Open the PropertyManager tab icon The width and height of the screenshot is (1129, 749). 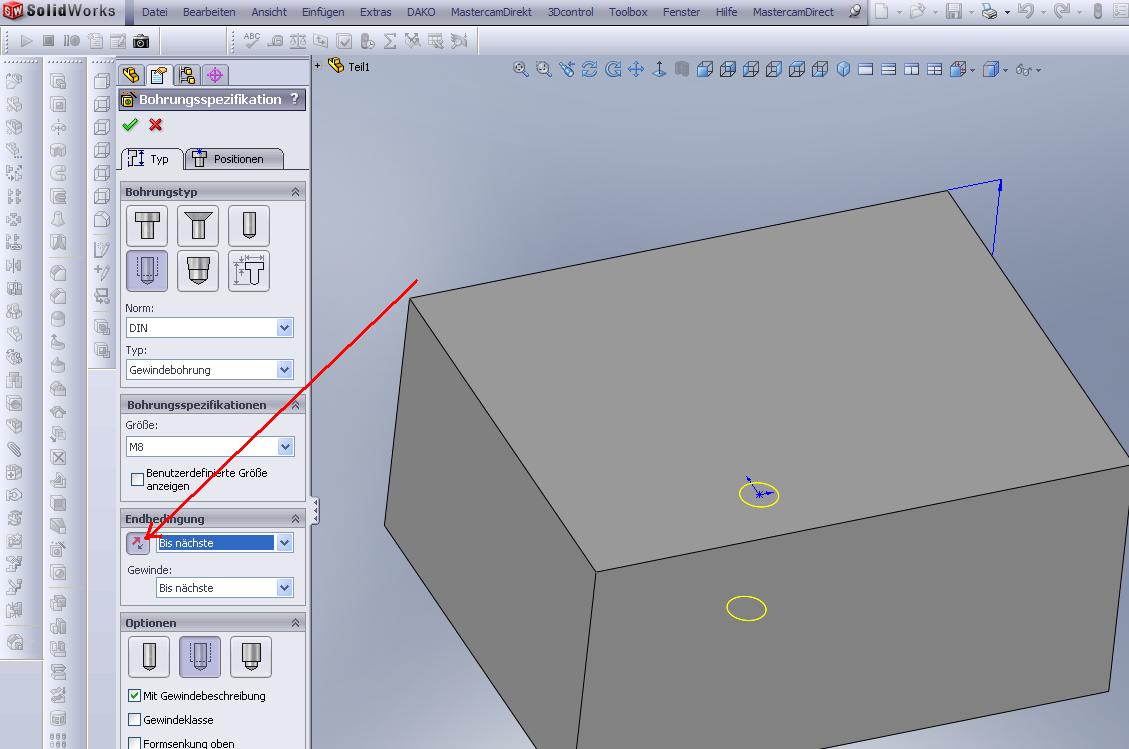click(x=159, y=75)
